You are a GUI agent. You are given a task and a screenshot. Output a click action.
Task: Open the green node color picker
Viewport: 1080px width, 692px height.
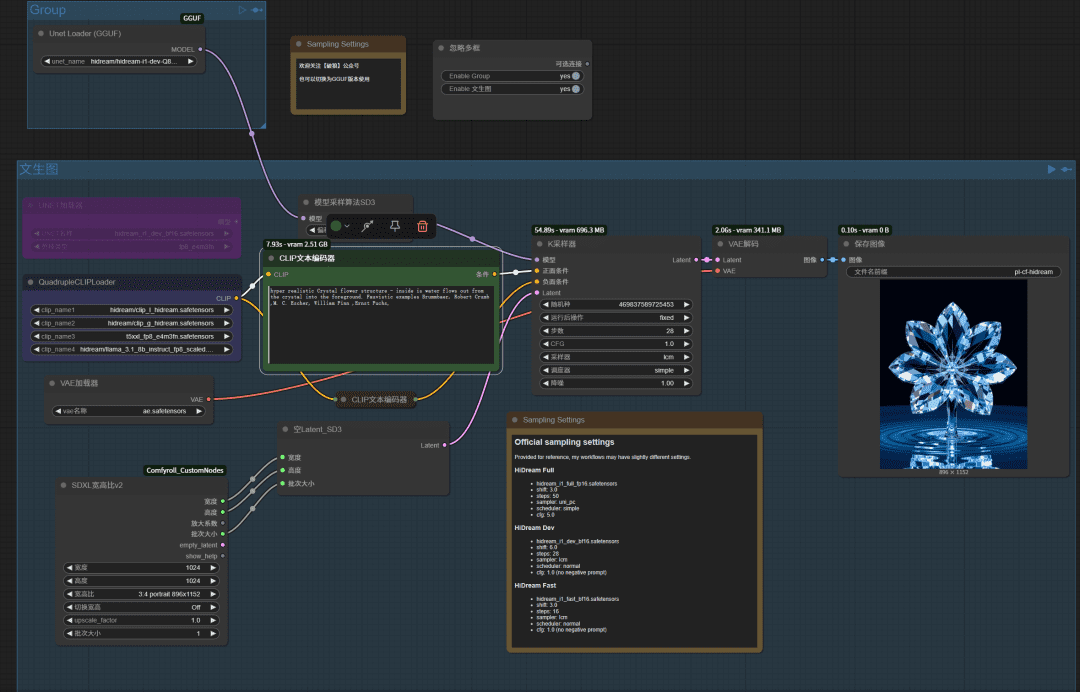pyautogui.click(x=340, y=226)
